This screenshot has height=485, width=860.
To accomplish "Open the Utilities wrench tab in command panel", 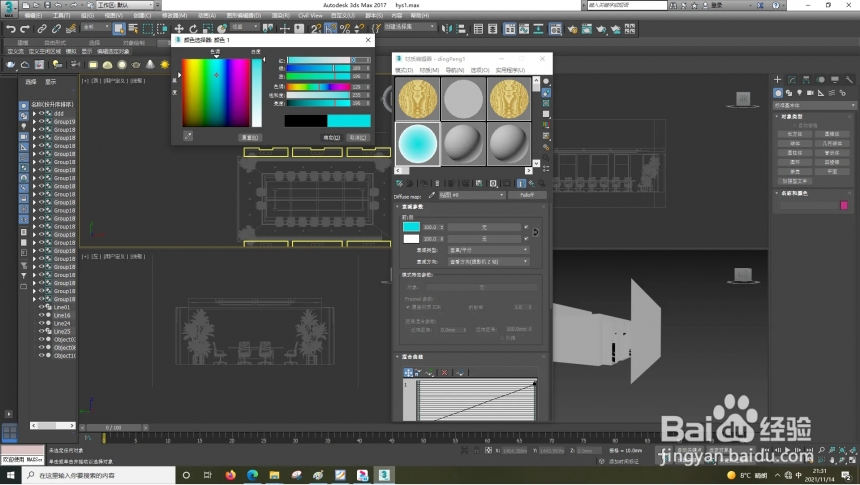I will tap(848, 80).
